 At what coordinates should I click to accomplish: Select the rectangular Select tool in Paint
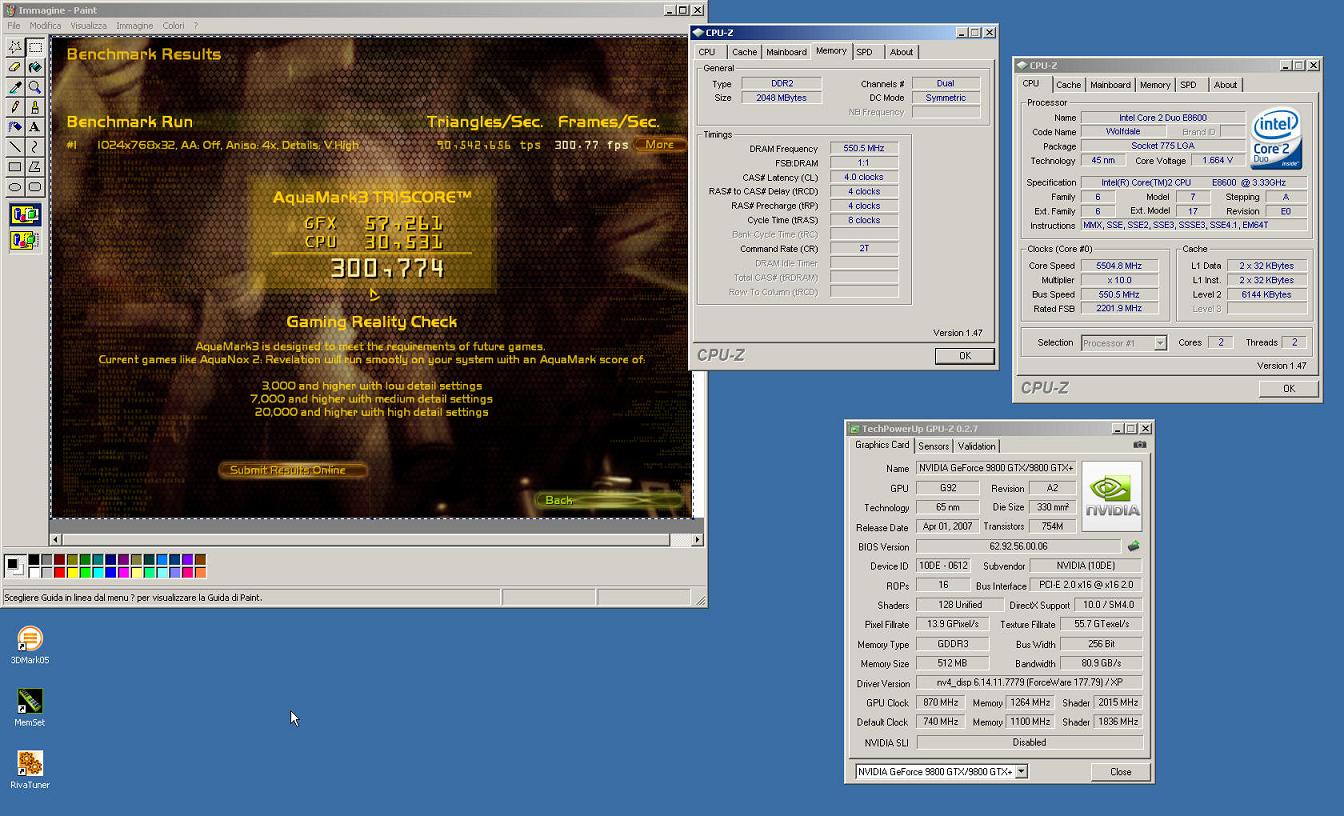click(x=35, y=47)
